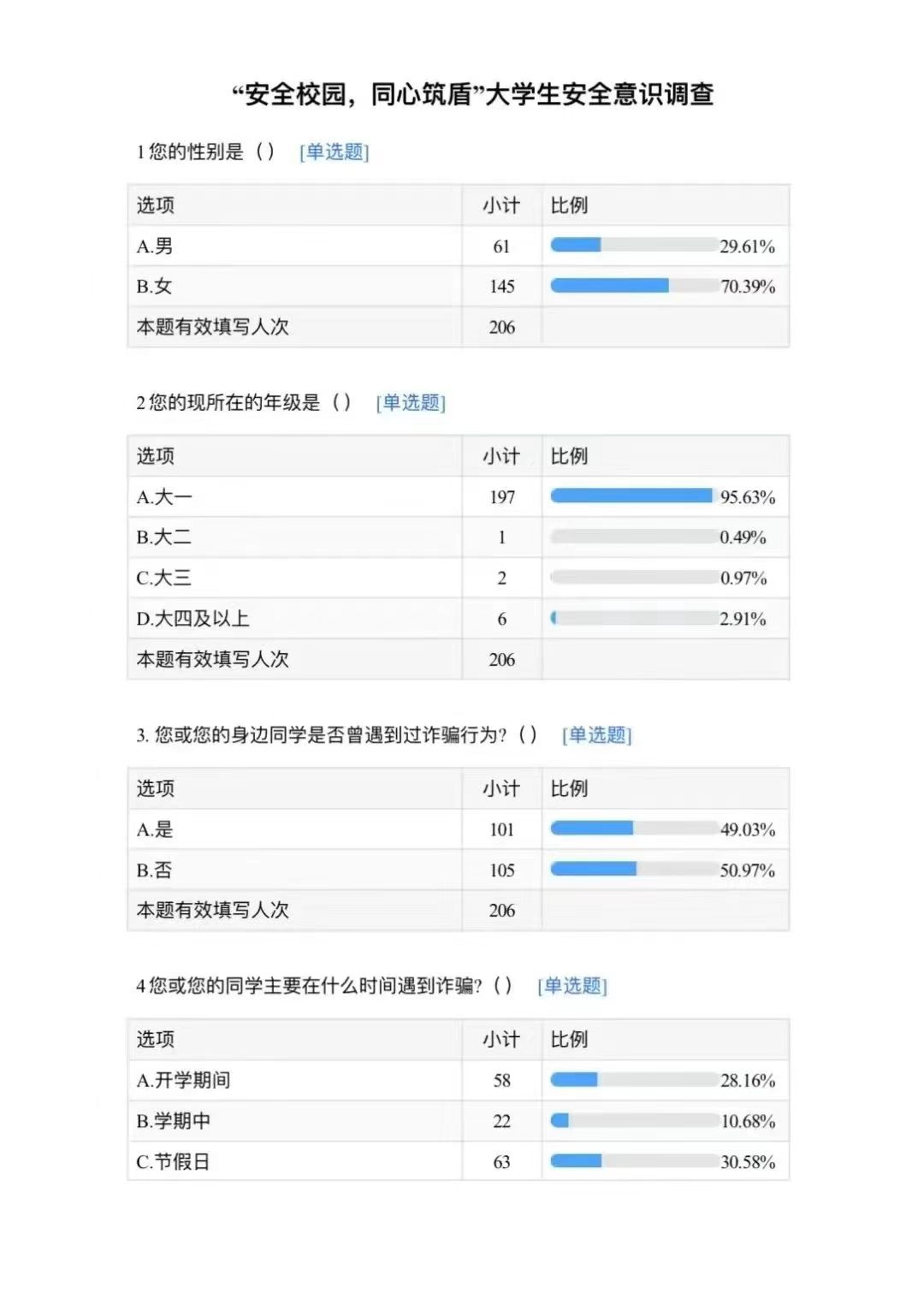Image resolution: width=924 pixels, height=1294 pixels.
Task: Click 本题有效填写人次 row in question 2
Action: (459, 660)
